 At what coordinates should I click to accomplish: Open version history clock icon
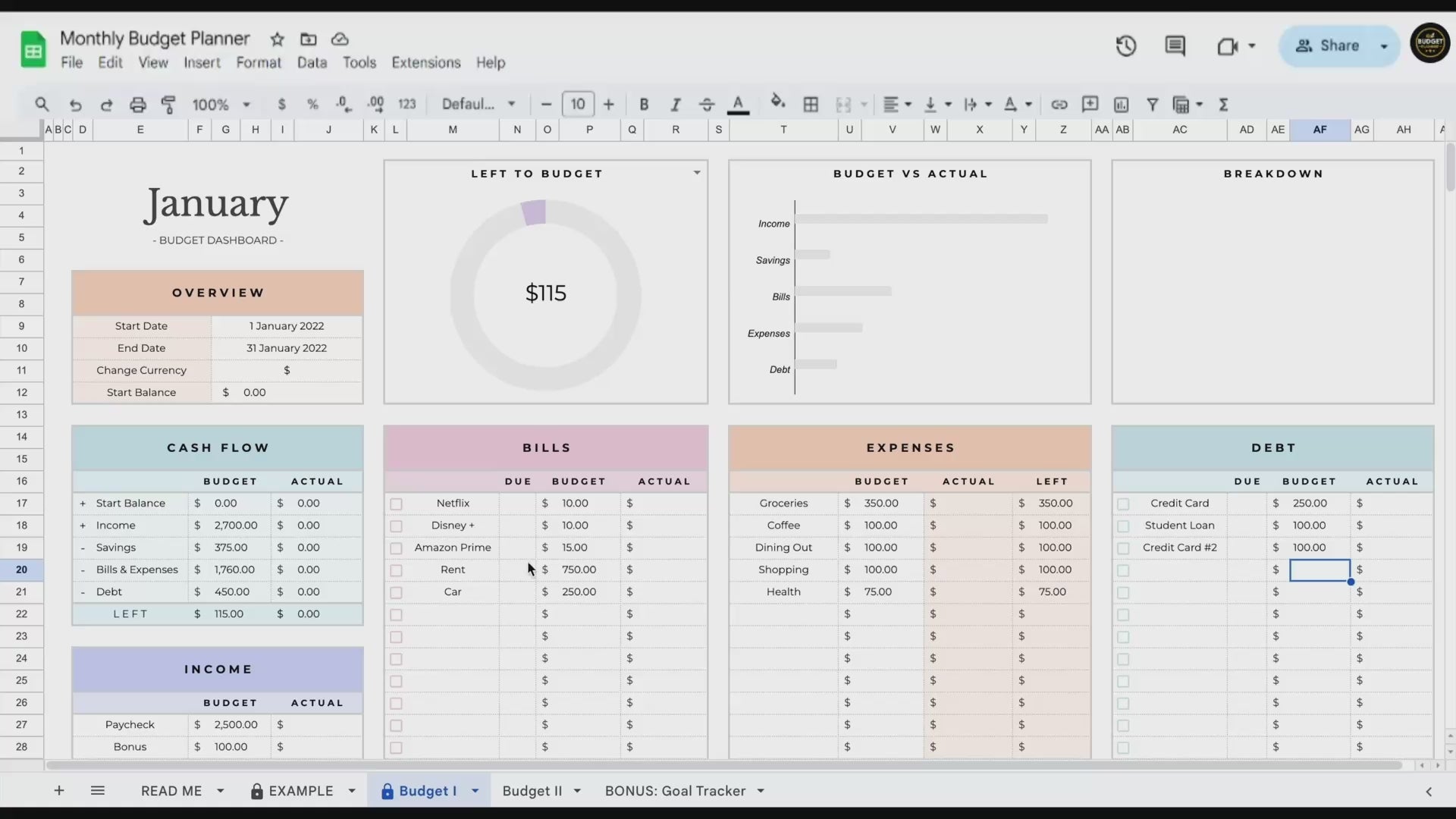(x=1126, y=46)
